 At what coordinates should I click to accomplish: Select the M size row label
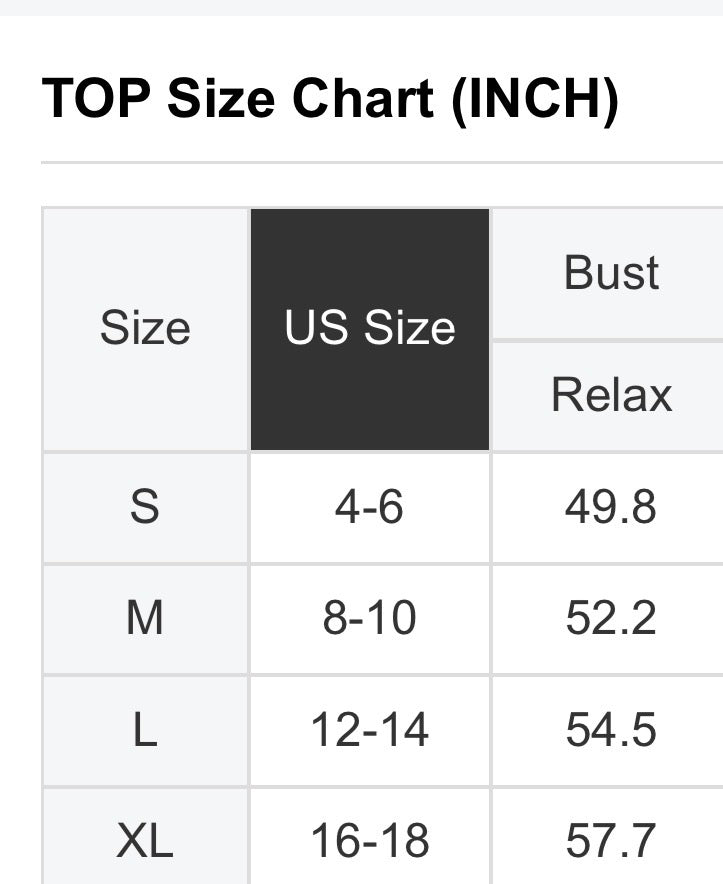145,619
